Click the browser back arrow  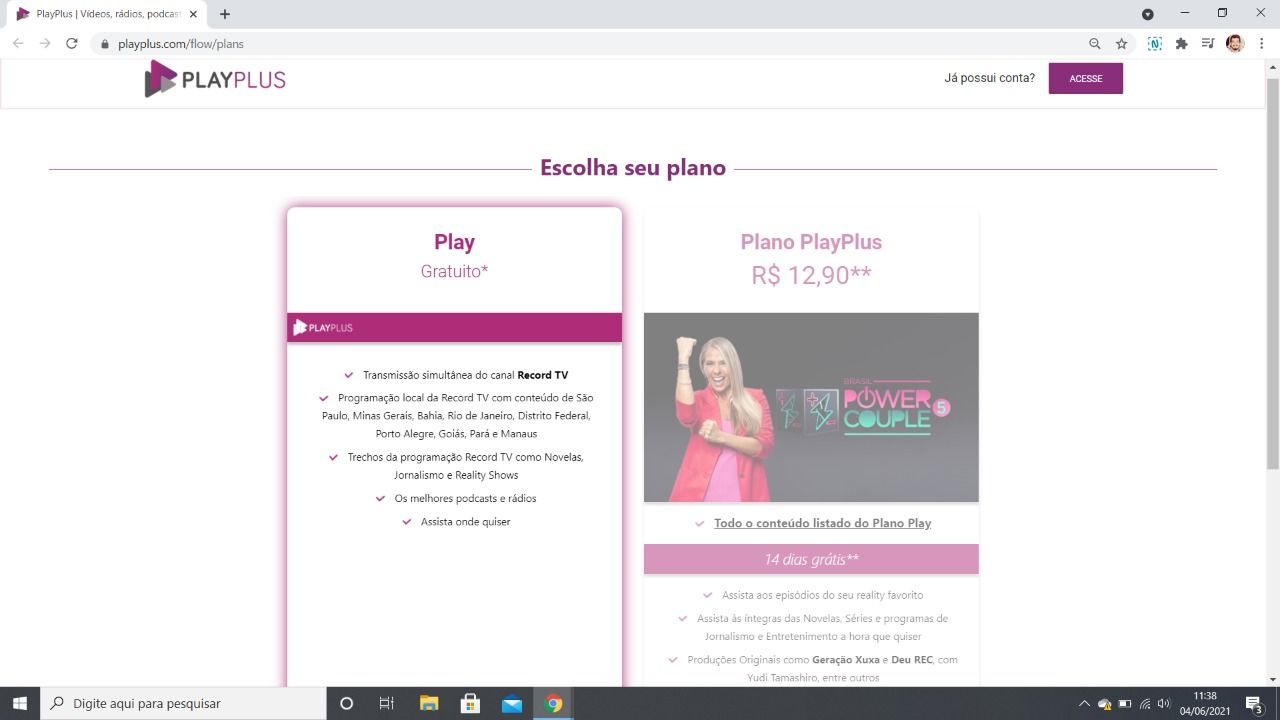(x=18, y=44)
